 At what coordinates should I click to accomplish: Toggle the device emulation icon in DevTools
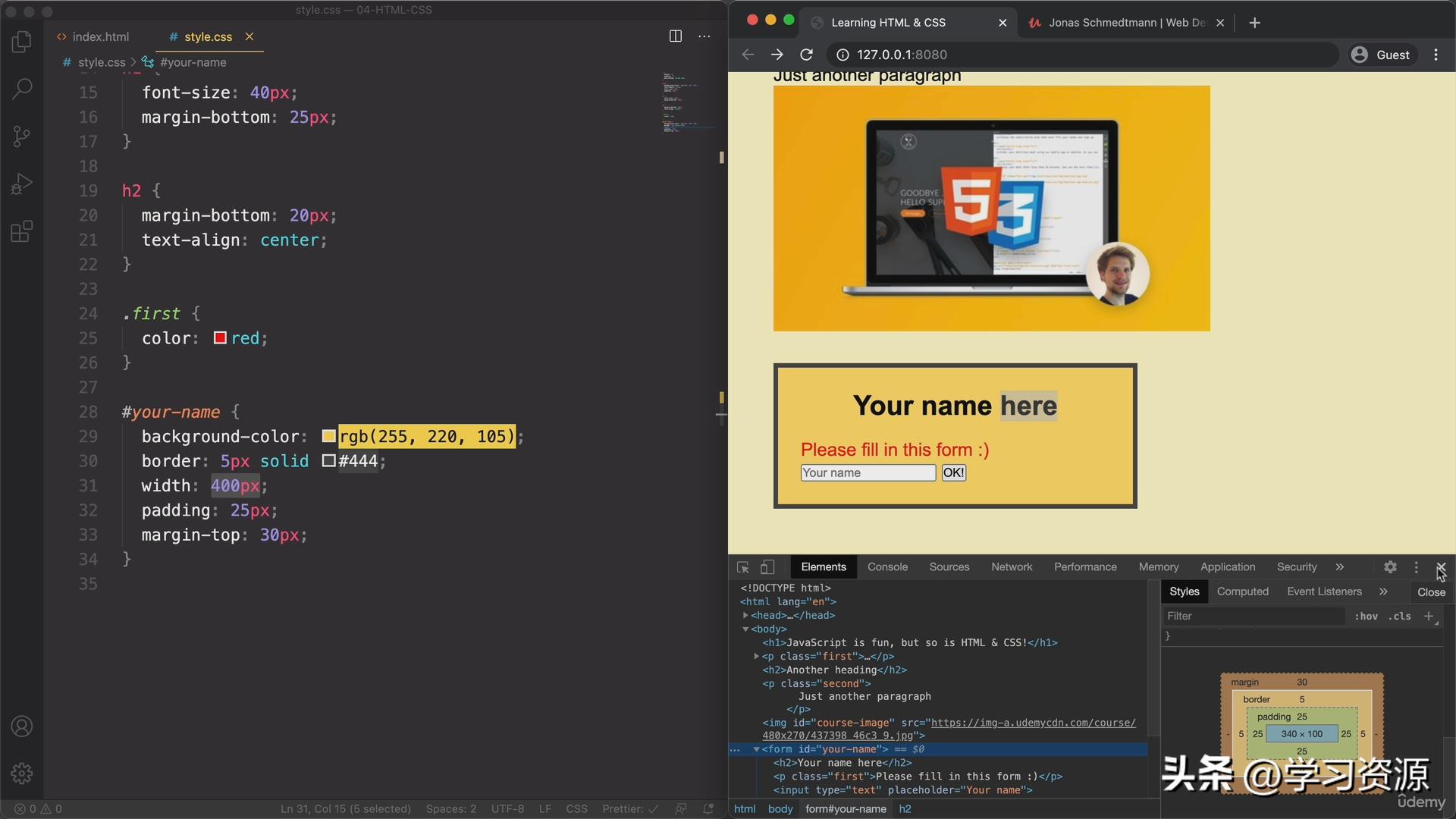pyautogui.click(x=767, y=566)
